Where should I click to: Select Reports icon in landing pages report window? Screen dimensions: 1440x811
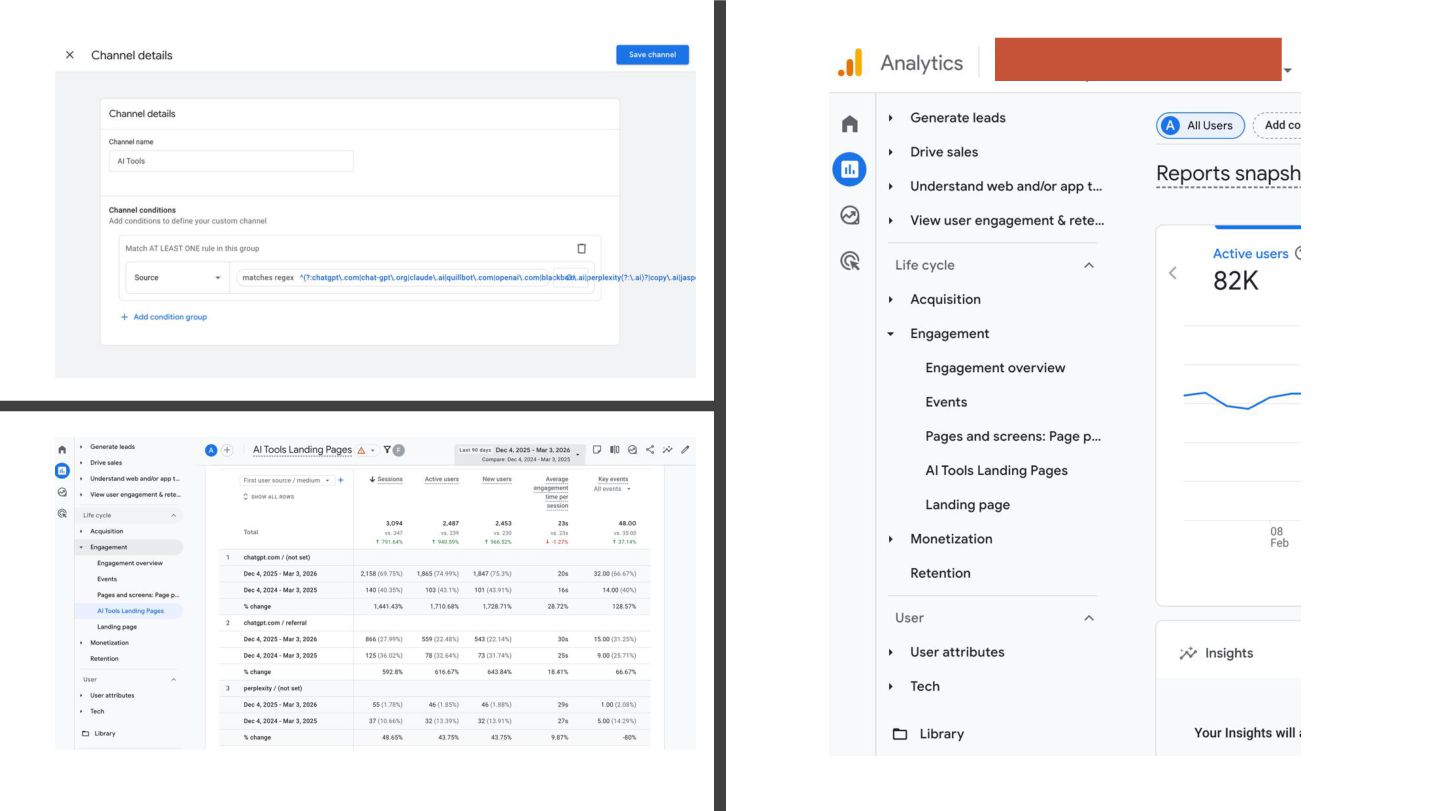tap(62, 470)
